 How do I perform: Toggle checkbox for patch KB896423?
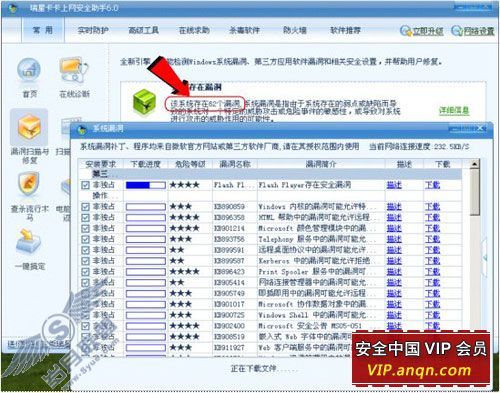[85, 272]
